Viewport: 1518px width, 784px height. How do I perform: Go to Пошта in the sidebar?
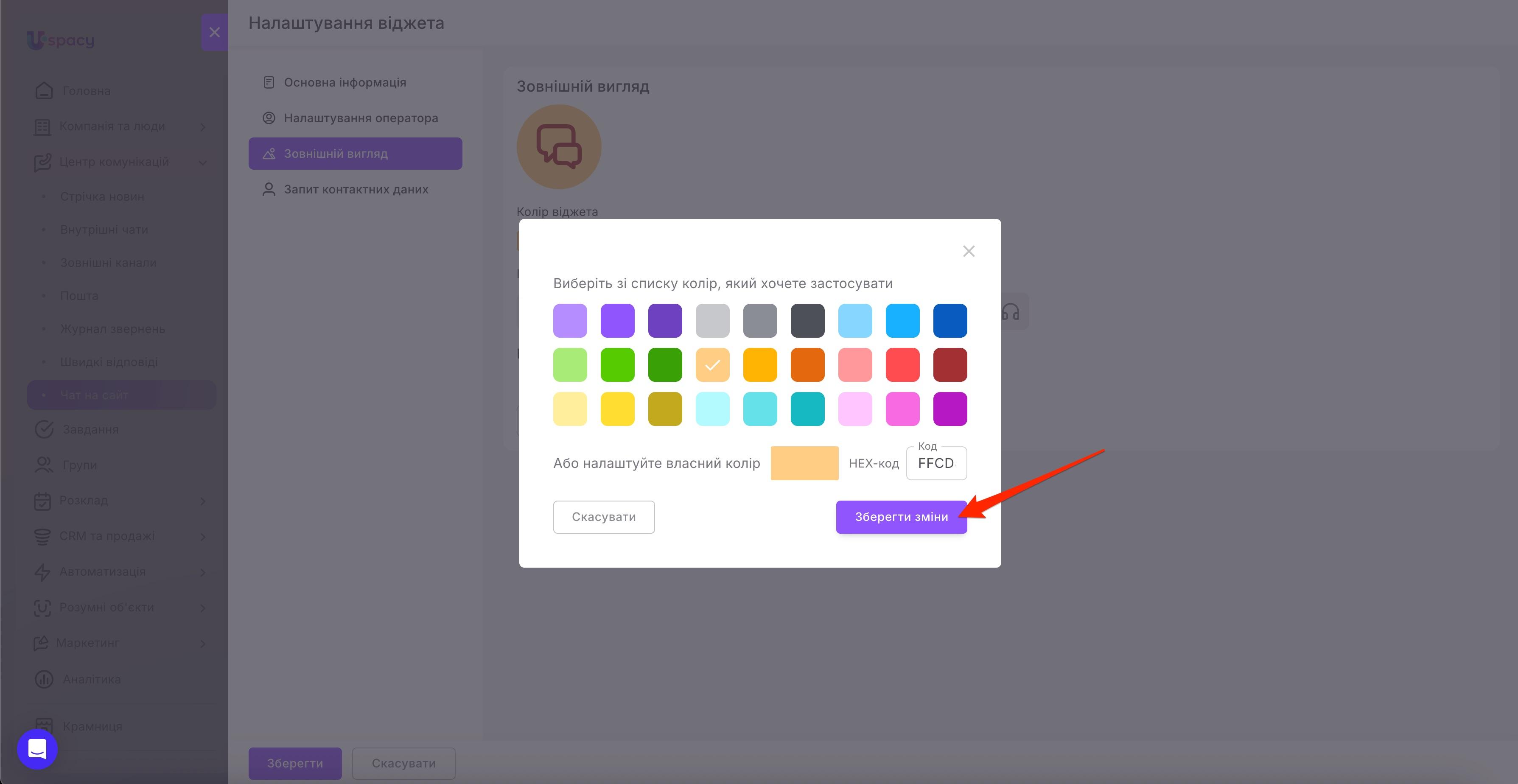[79, 295]
